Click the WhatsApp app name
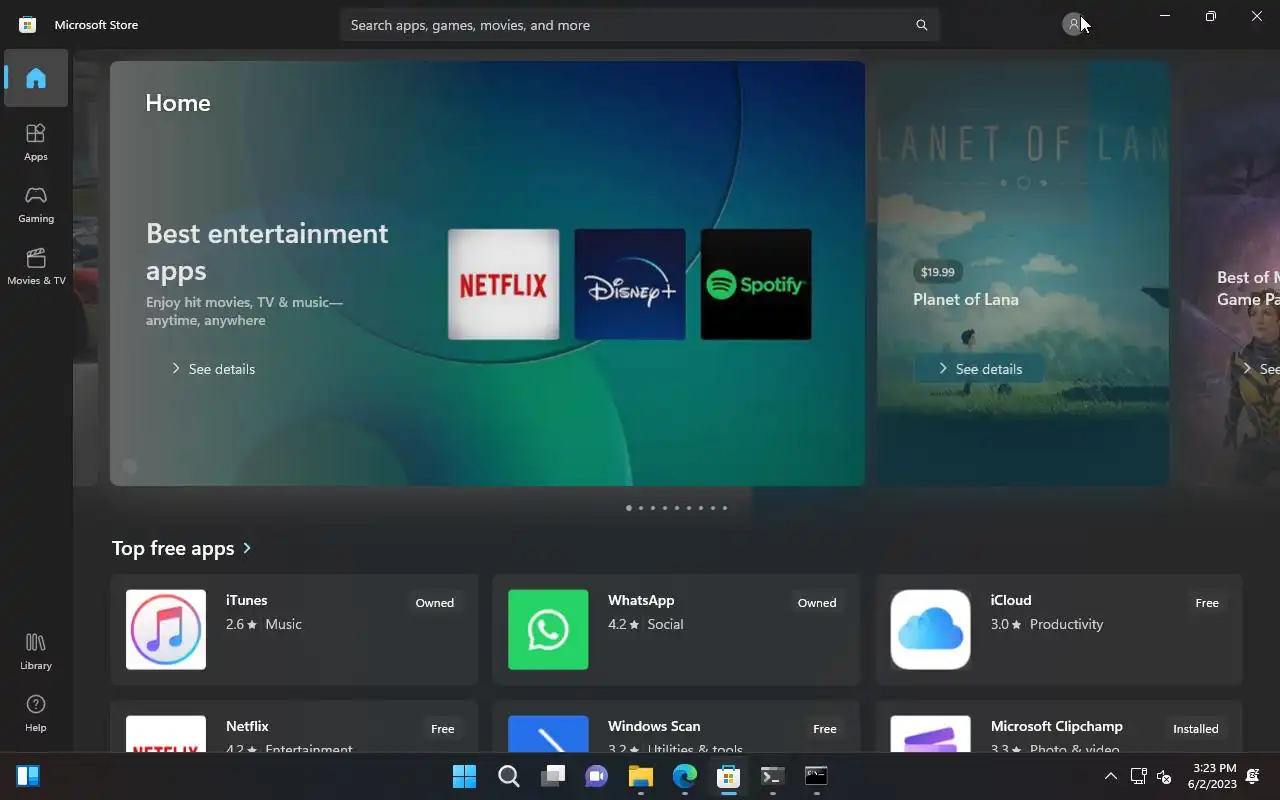Image resolution: width=1280 pixels, height=800 pixels. click(641, 600)
